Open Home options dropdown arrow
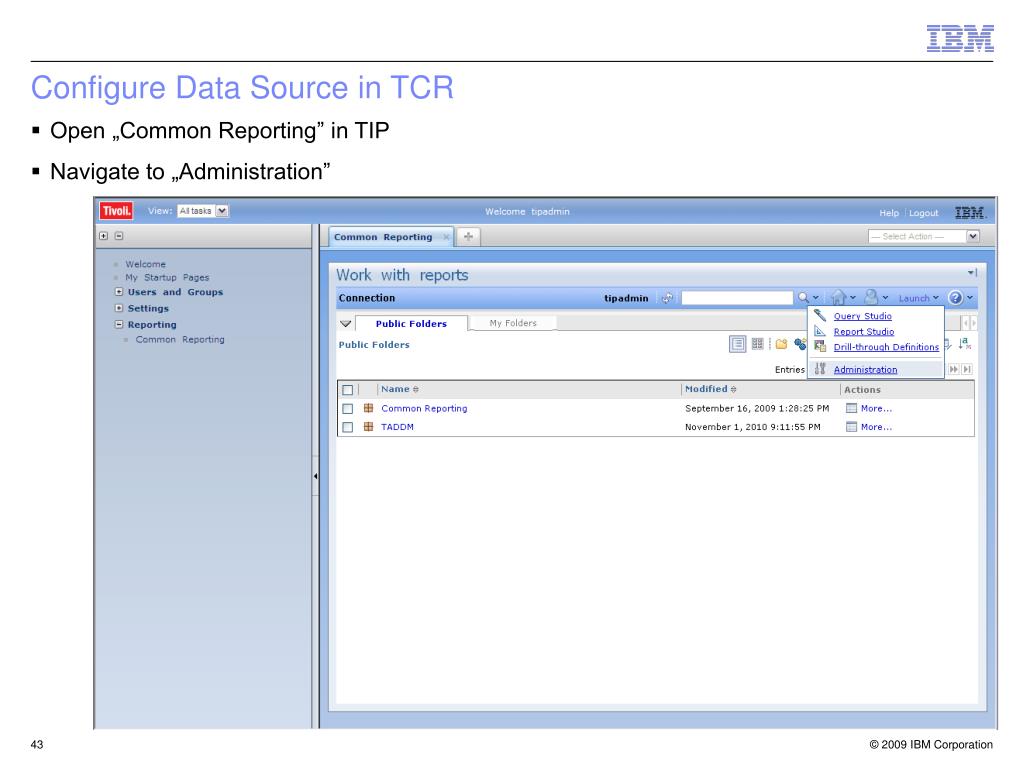The height and width of the screenshot is (768, 1024). pyautogui.click(x=853, y=298)
